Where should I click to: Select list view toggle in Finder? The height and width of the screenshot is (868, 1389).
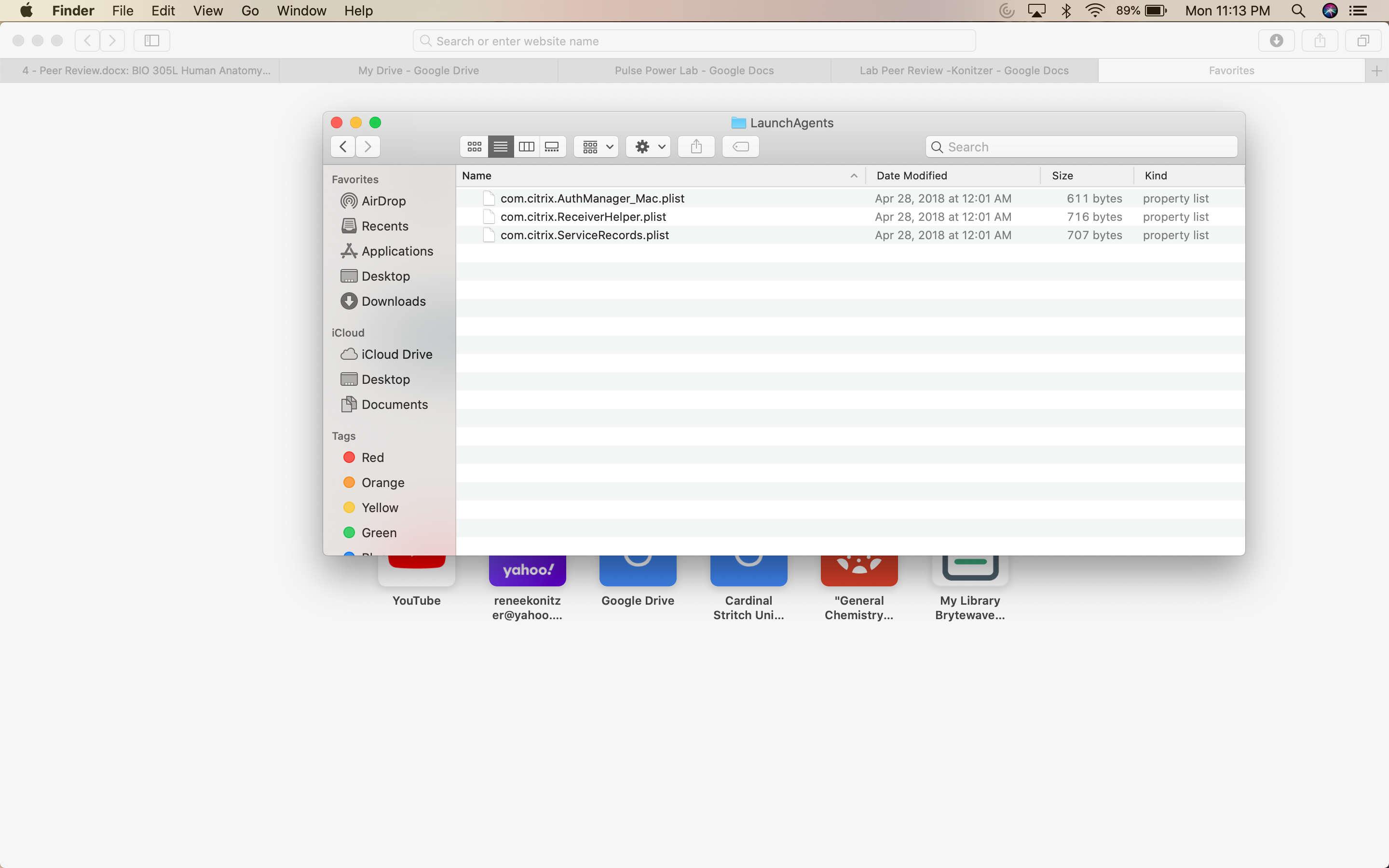[x=501, y=147]
